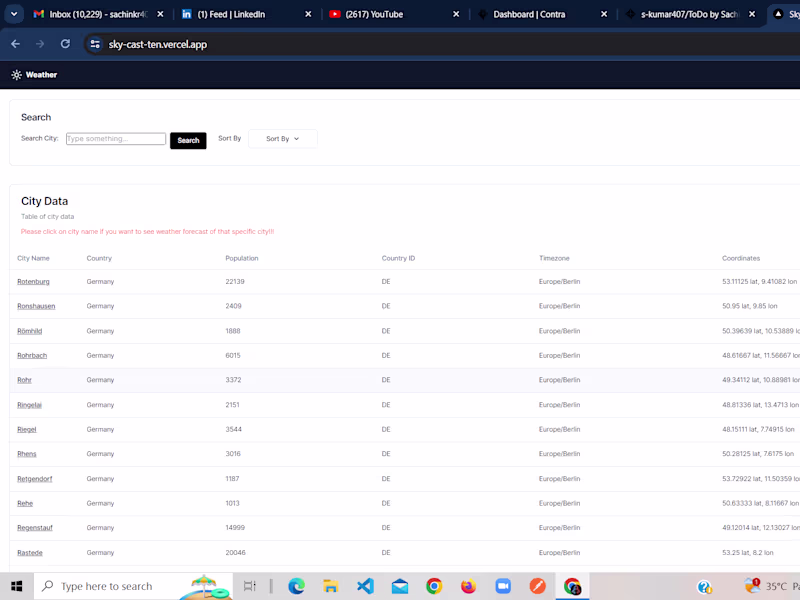
Task: Open Rotenburg city weather link
Action: pos(33,282)
